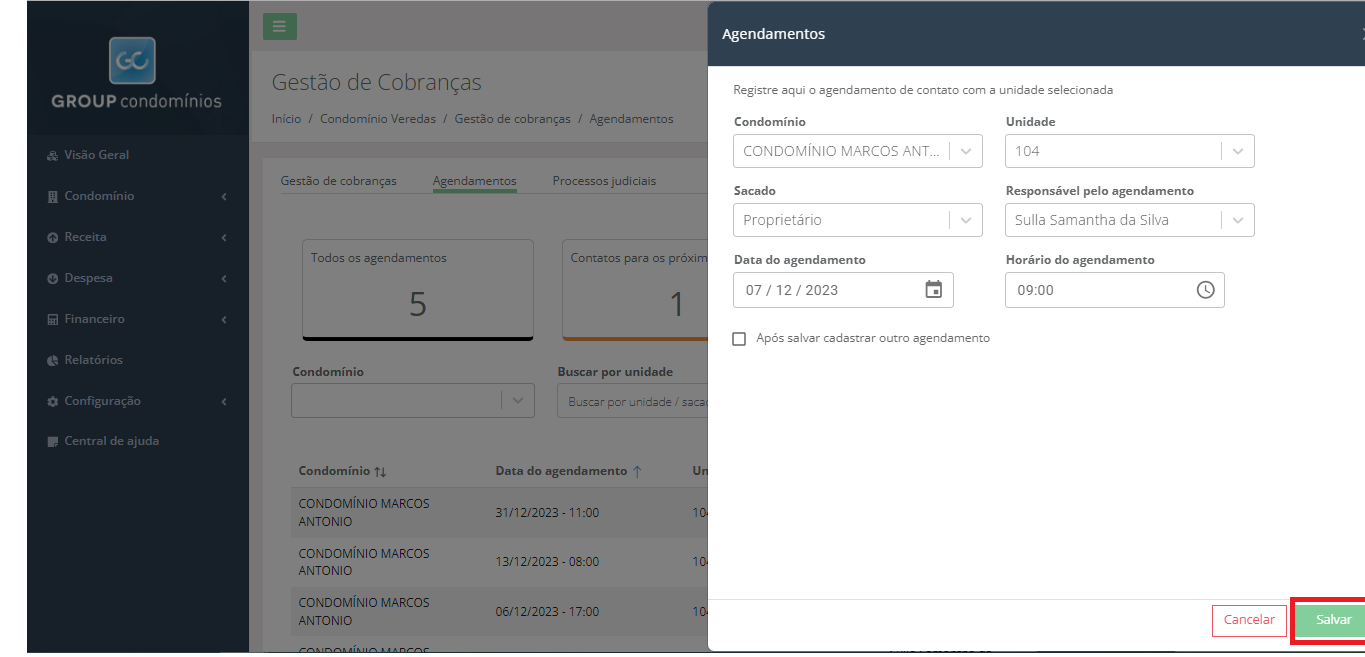
Task: Go to Início breadcrumb link
Action: click(x=286, y=119)
